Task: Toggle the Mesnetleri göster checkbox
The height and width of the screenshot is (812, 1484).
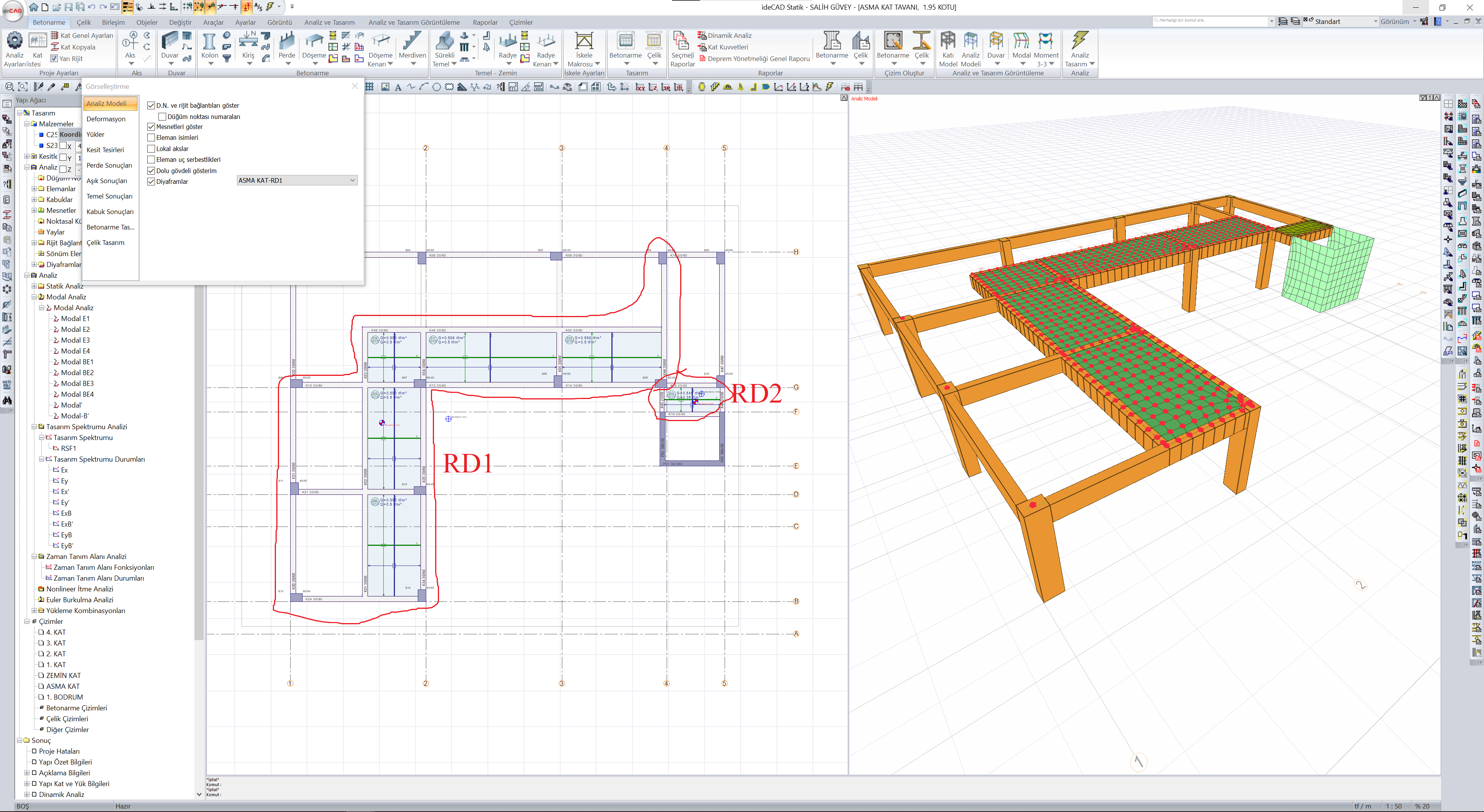Action: 151,127
